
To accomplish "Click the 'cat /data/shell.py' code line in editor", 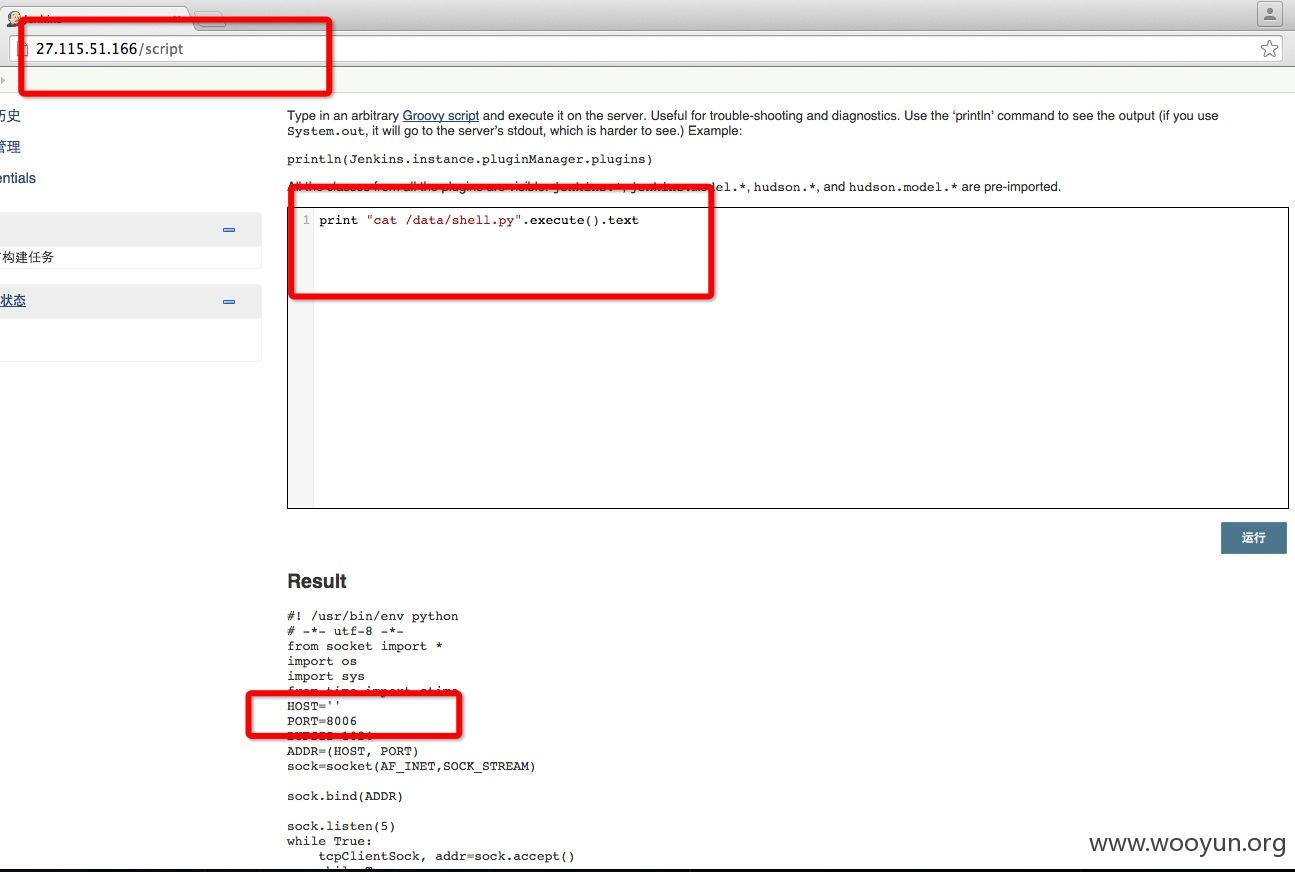I will (478, 220).
